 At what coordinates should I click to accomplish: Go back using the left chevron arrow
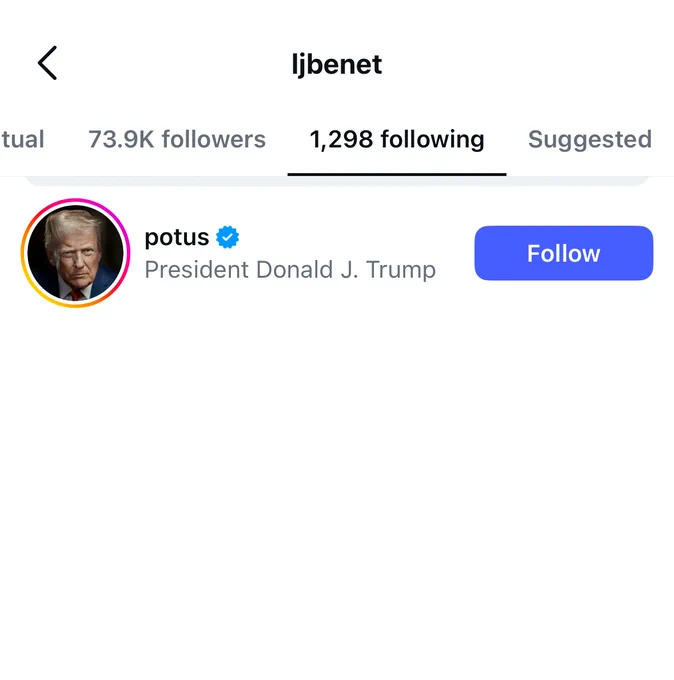tap(47, 63)
